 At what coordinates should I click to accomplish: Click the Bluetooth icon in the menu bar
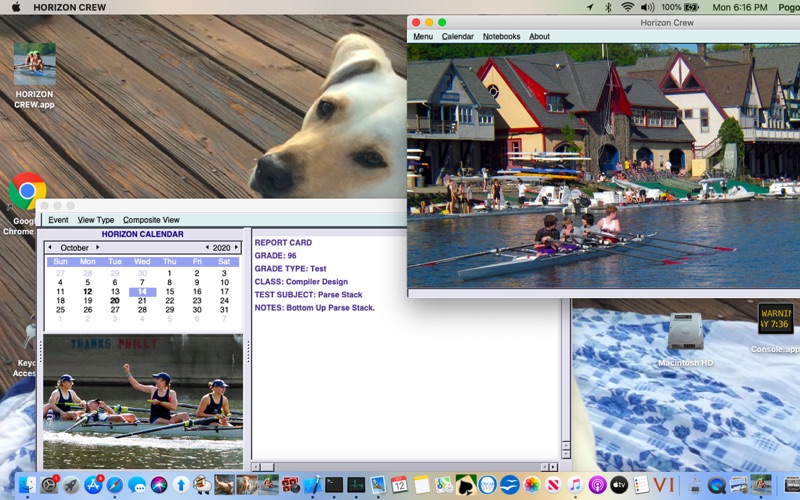pos(607,7)
